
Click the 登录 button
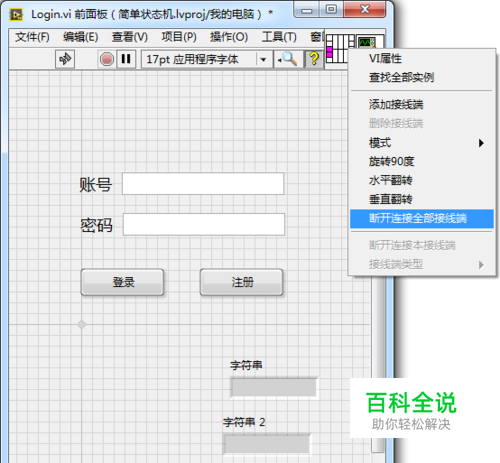click(x=122, y=282)
